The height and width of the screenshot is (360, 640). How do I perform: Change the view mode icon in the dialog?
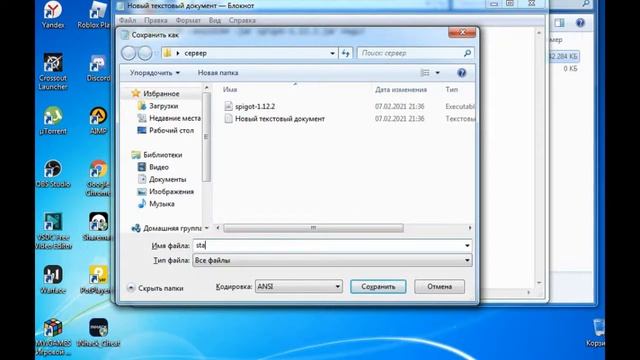[x=425, y=73]
